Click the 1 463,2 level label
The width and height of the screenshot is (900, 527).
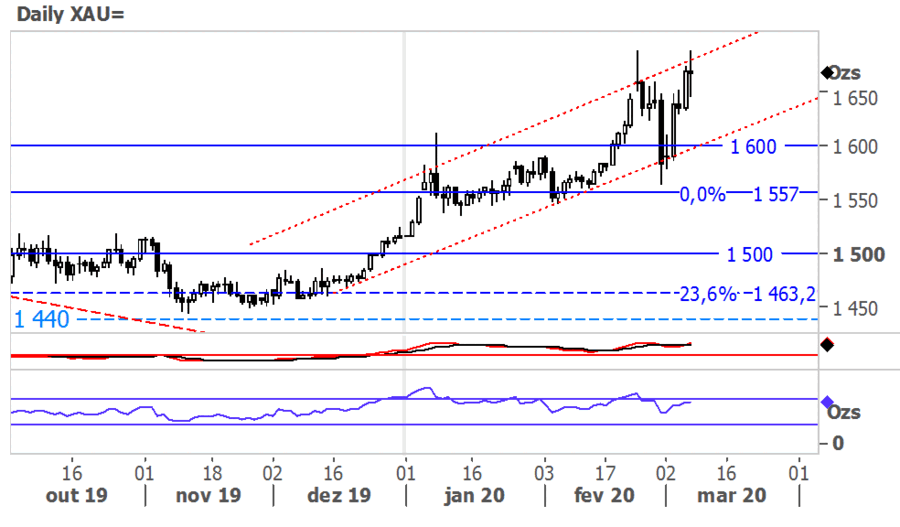784,294
